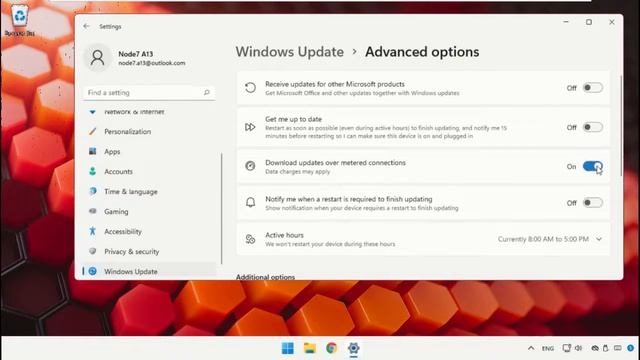Click the sidebar vertical scrollbar

pos(222,209)
